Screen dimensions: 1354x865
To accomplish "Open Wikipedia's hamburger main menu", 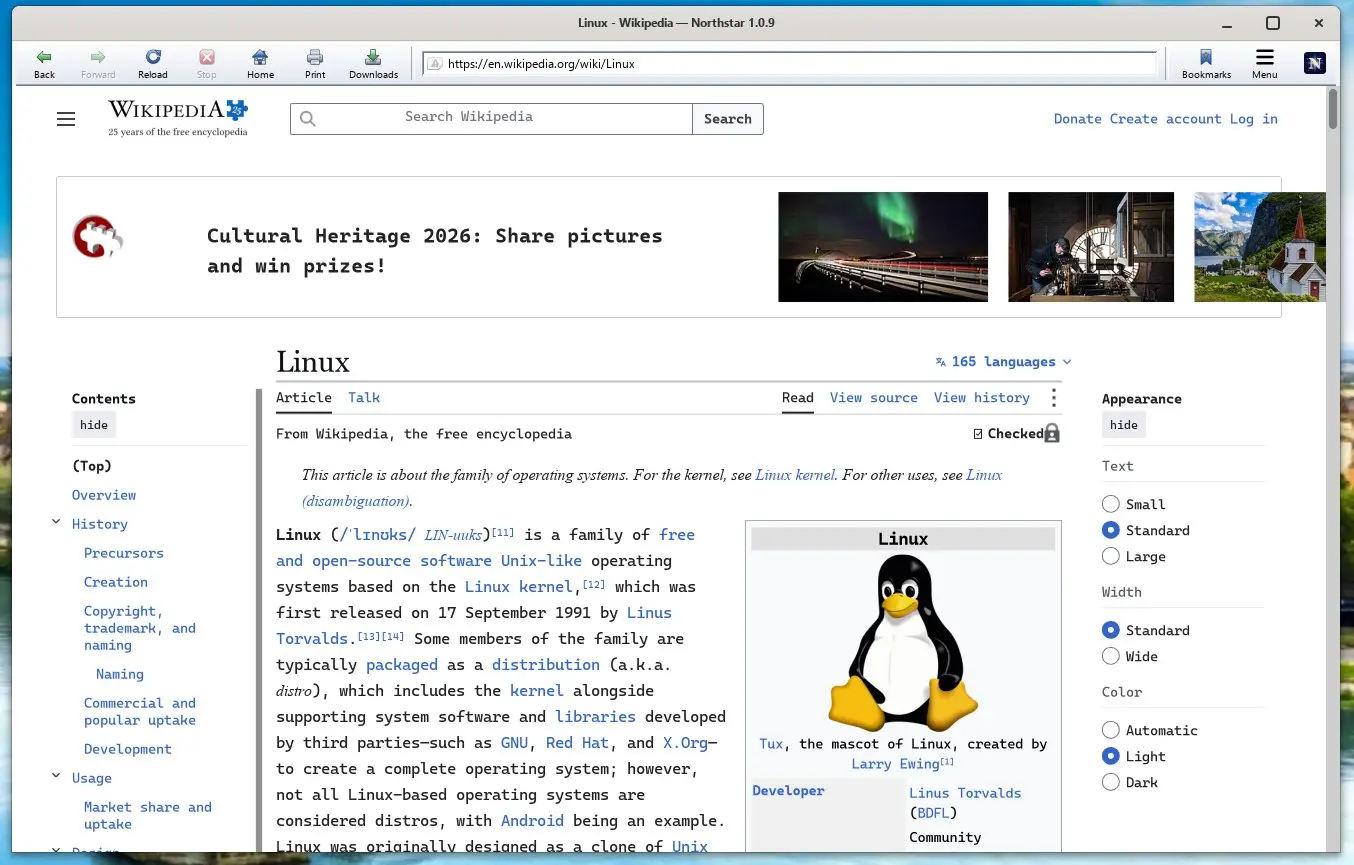I will tap(66, 119).
